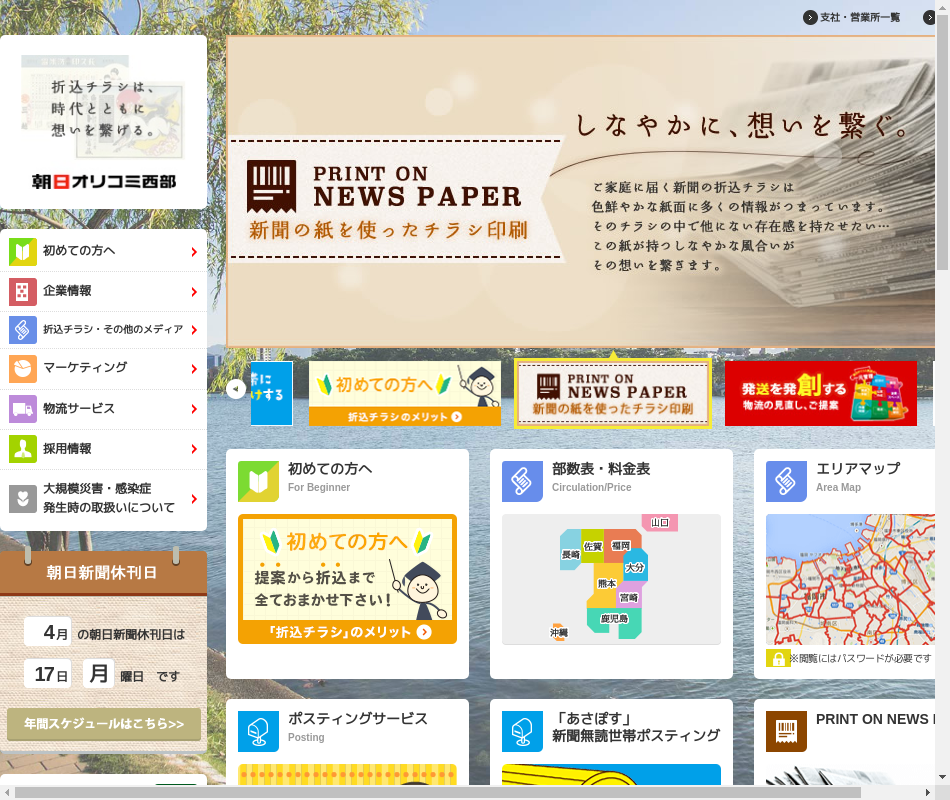Open 採用情報 in sidebar menu
The height and width of the screenshot is (800, 950).
tap(103, 449)
